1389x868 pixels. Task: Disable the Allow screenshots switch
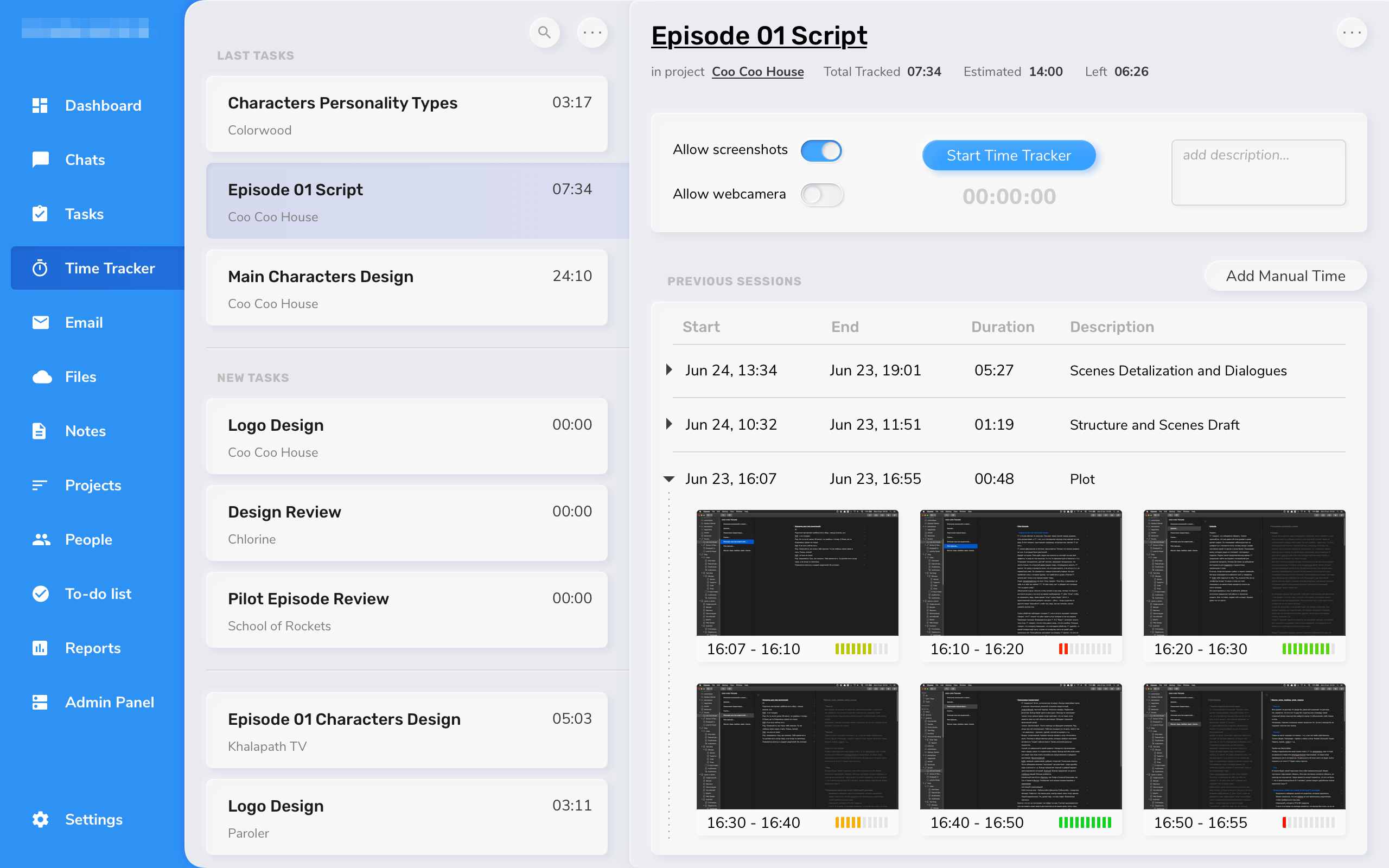click(821, 150)
